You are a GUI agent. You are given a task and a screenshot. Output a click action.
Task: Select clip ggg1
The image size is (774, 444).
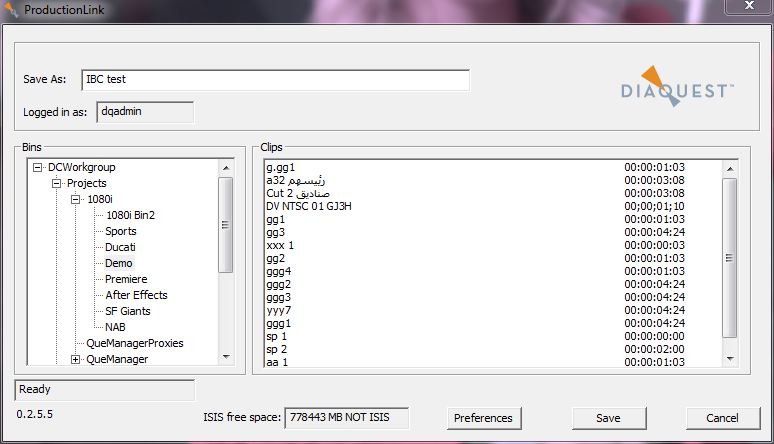[x=278, y=323]
